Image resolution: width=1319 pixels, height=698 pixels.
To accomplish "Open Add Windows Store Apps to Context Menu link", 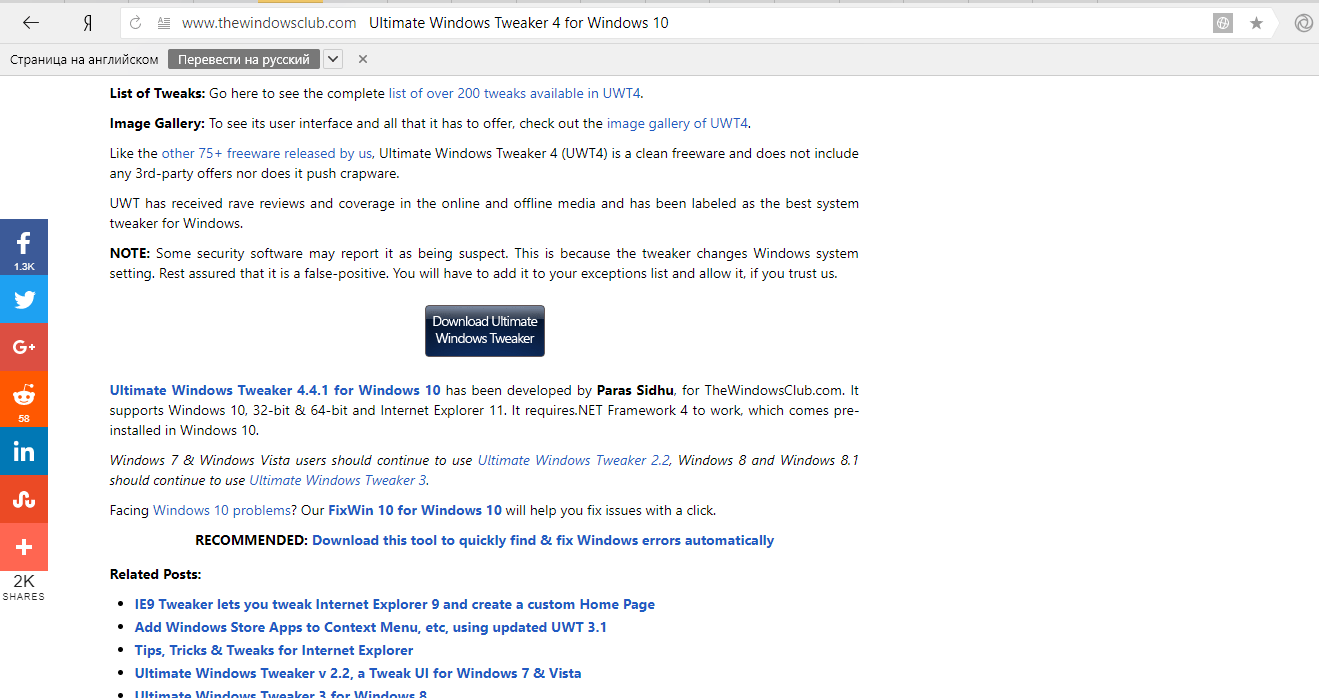I will (371, 627).
